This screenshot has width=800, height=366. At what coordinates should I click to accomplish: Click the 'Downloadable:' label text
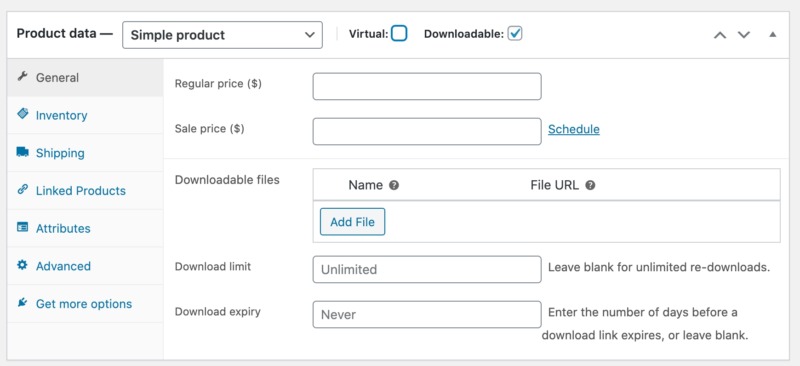pyautogui.click(x=464, y=34)
